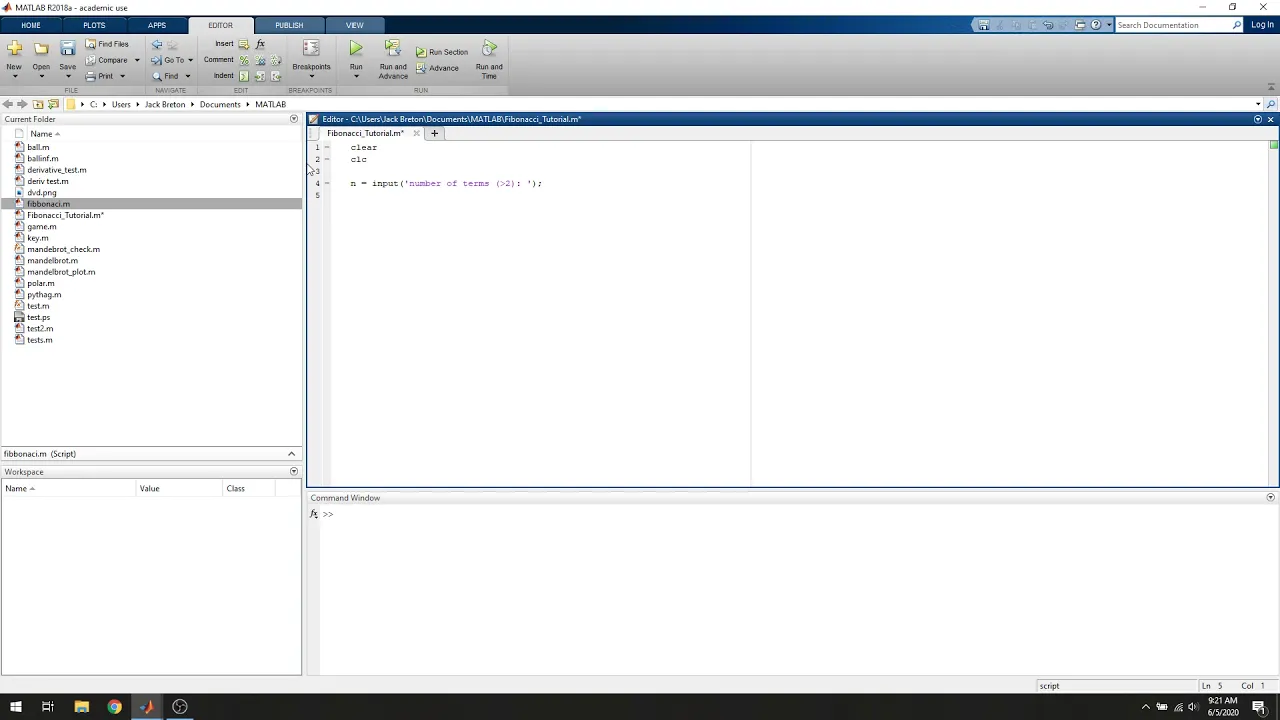Click the switch windows icon in quick-access bar

pos(1080,25)
